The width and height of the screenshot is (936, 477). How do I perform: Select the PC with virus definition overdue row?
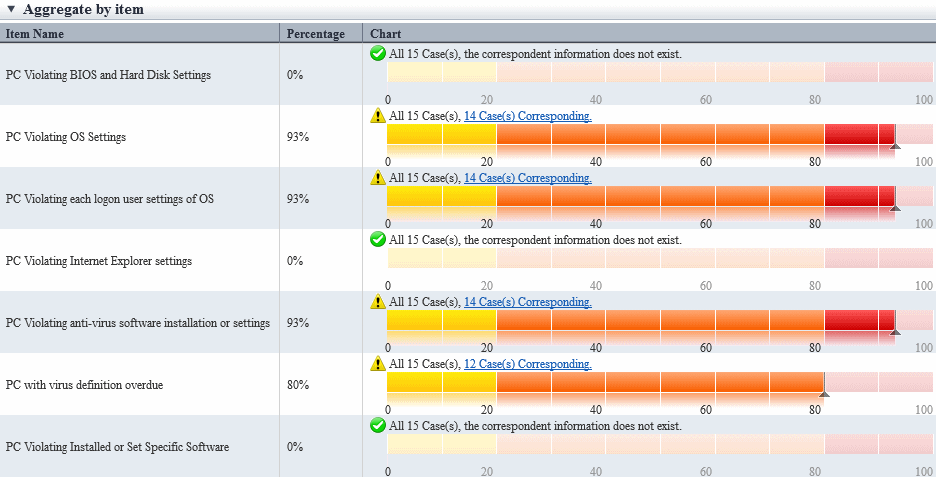pos(468,384)
